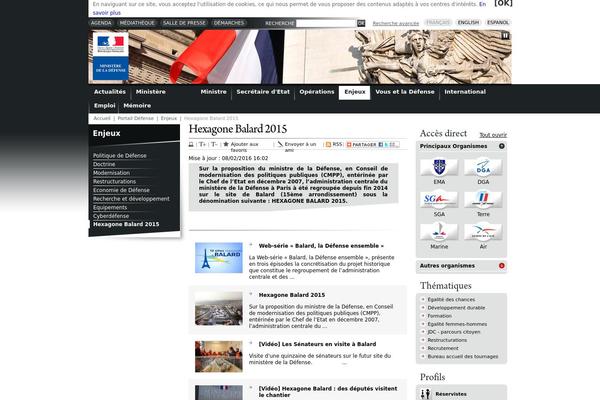Go to International navigation tab

(465, 92)
